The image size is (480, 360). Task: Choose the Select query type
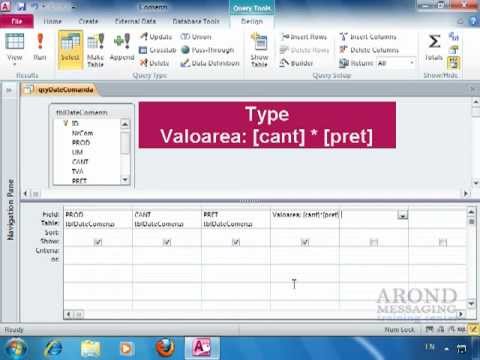coord(70,49)
